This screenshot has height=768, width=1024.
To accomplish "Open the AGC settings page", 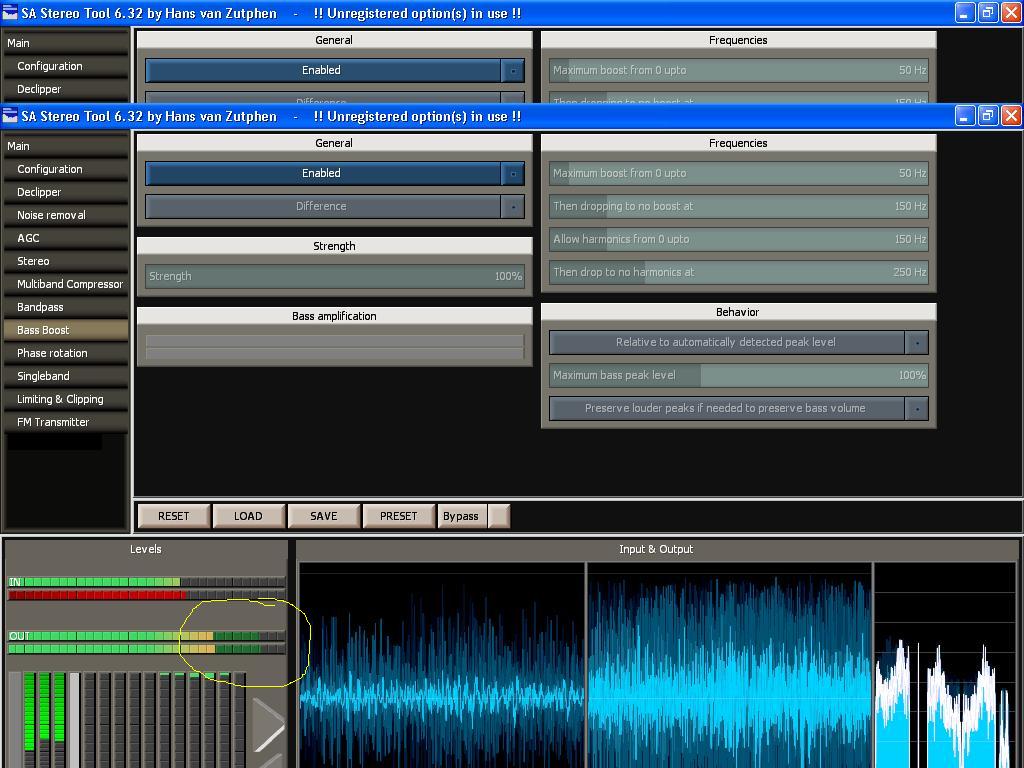I will [x=65, y=238].
